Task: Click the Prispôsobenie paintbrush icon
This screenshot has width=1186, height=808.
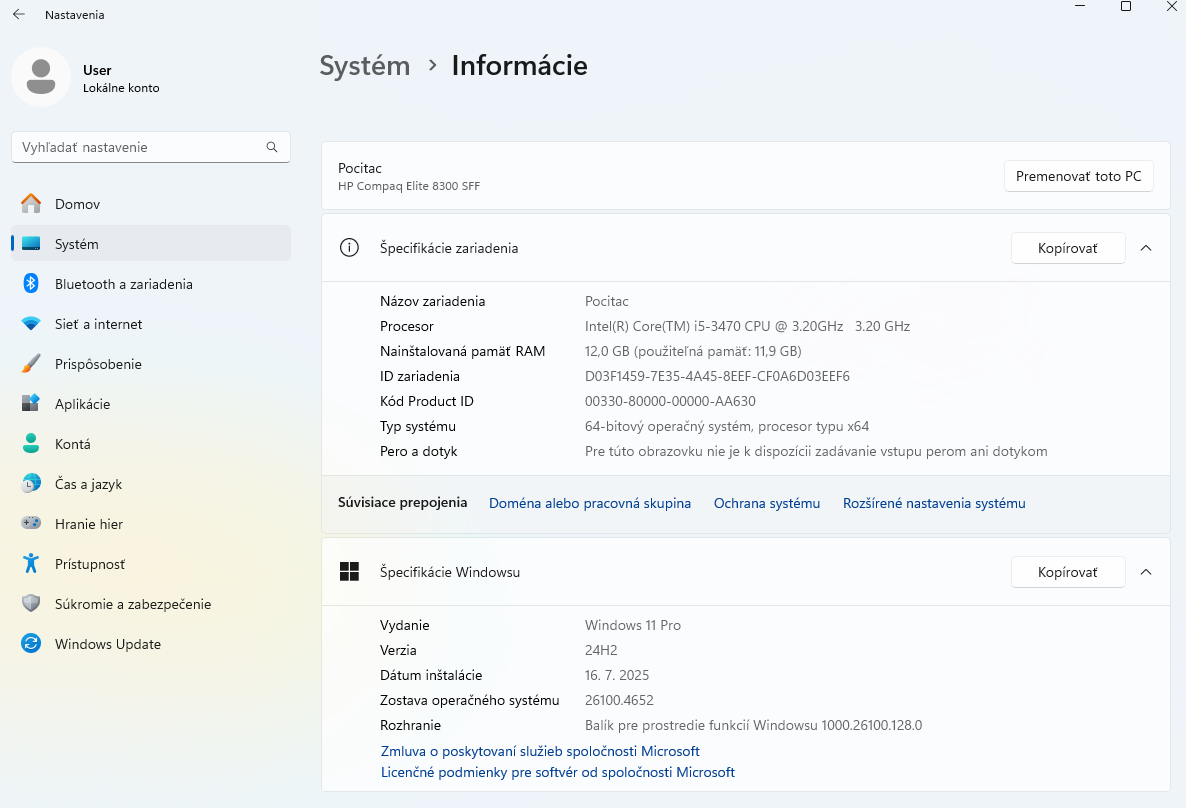Action: (x=31, y=364)
